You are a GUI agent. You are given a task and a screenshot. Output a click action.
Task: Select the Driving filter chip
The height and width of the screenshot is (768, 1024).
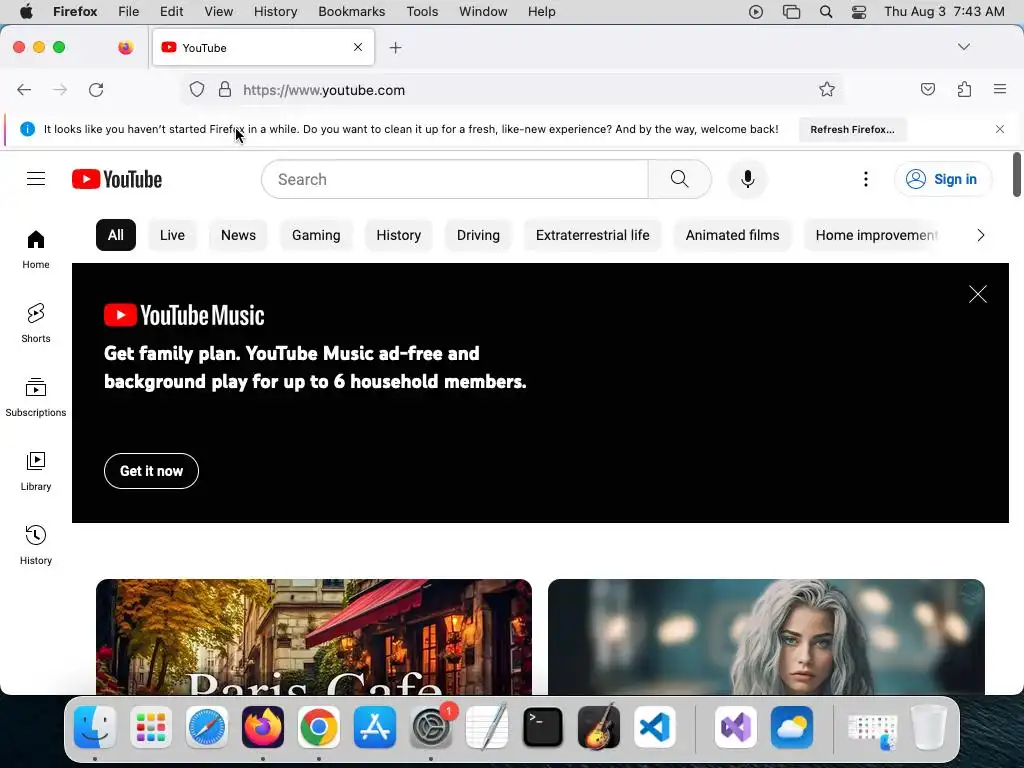478,235
